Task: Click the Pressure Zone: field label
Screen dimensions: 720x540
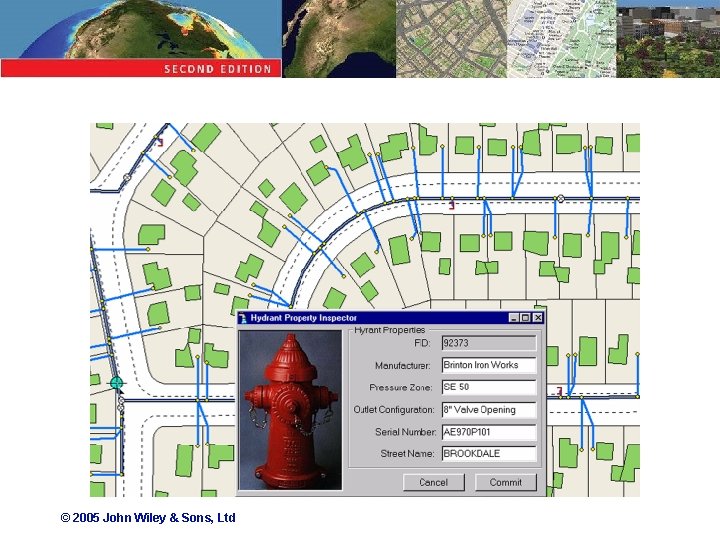Action: pyautogui.click(x=400, y=388)
